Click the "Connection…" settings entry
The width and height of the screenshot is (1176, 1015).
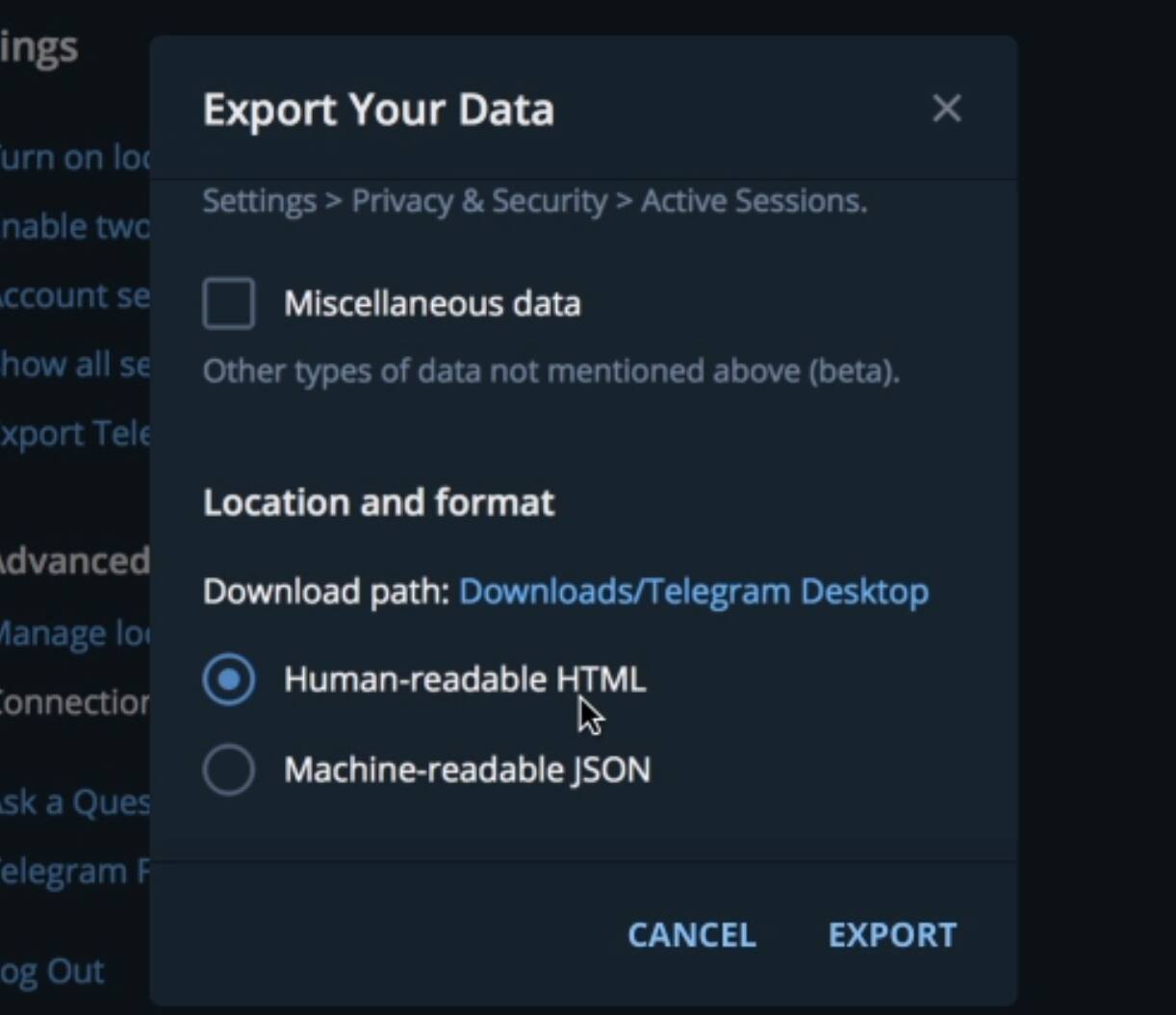pyautogui.click(x=74, y=702)
